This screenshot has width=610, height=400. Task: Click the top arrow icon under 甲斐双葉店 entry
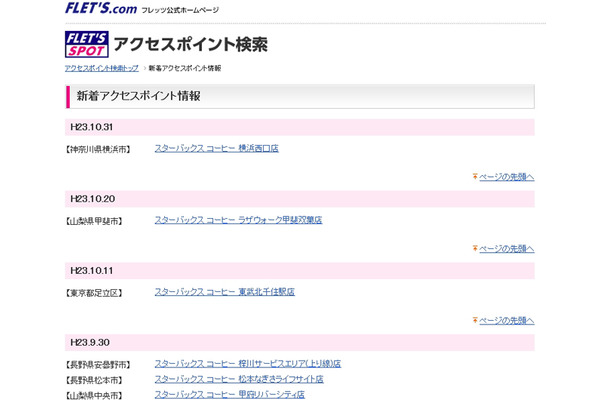pos(475,248)
